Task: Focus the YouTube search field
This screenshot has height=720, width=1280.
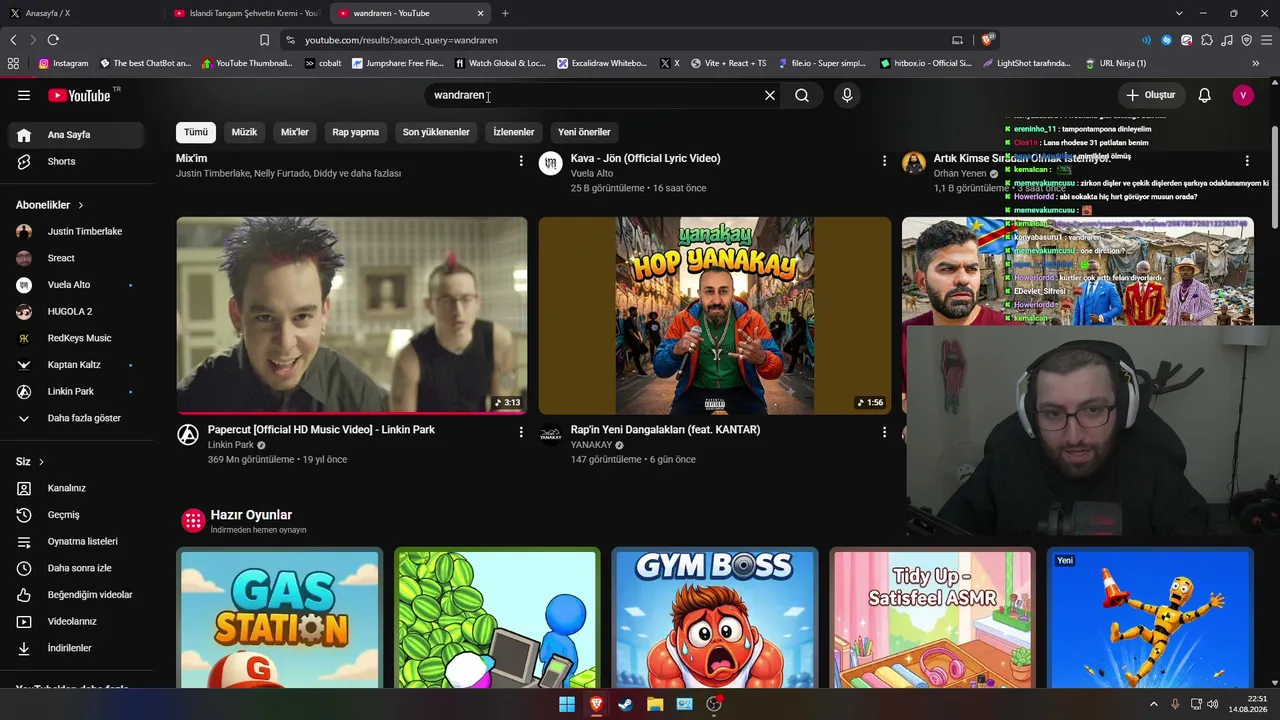Action: (x=595, y=95)
